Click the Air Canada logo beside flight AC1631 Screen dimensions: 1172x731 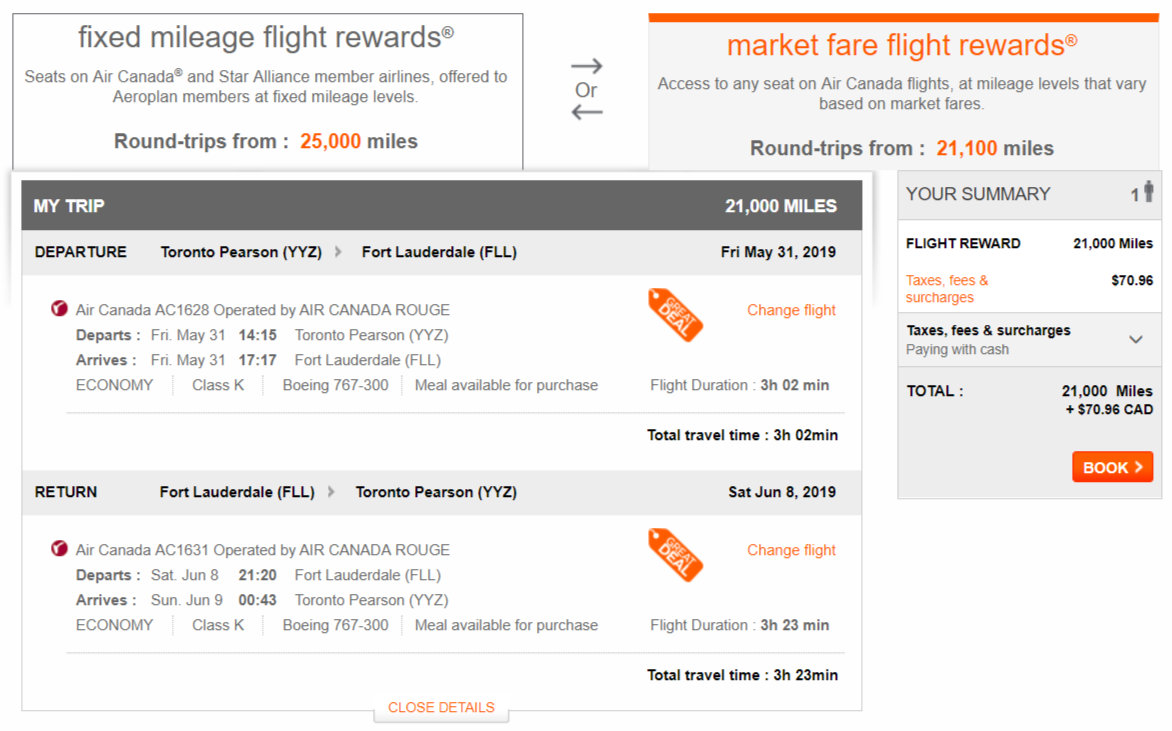(62, 549)
